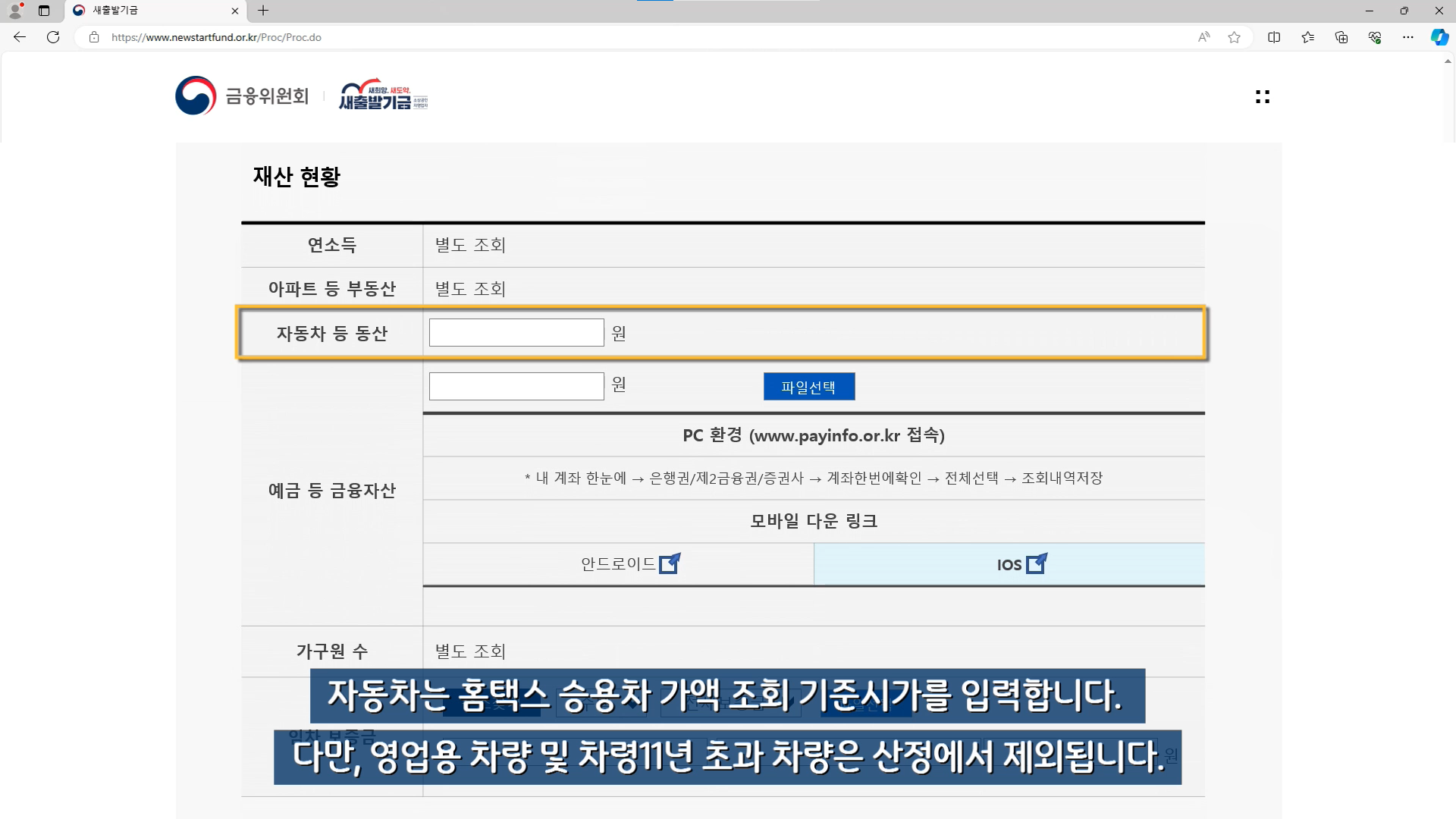Screen dimensions: 1456x819
Task: Open the favorites list icon
Action: pyautogui.click(x=1308, y=37)
